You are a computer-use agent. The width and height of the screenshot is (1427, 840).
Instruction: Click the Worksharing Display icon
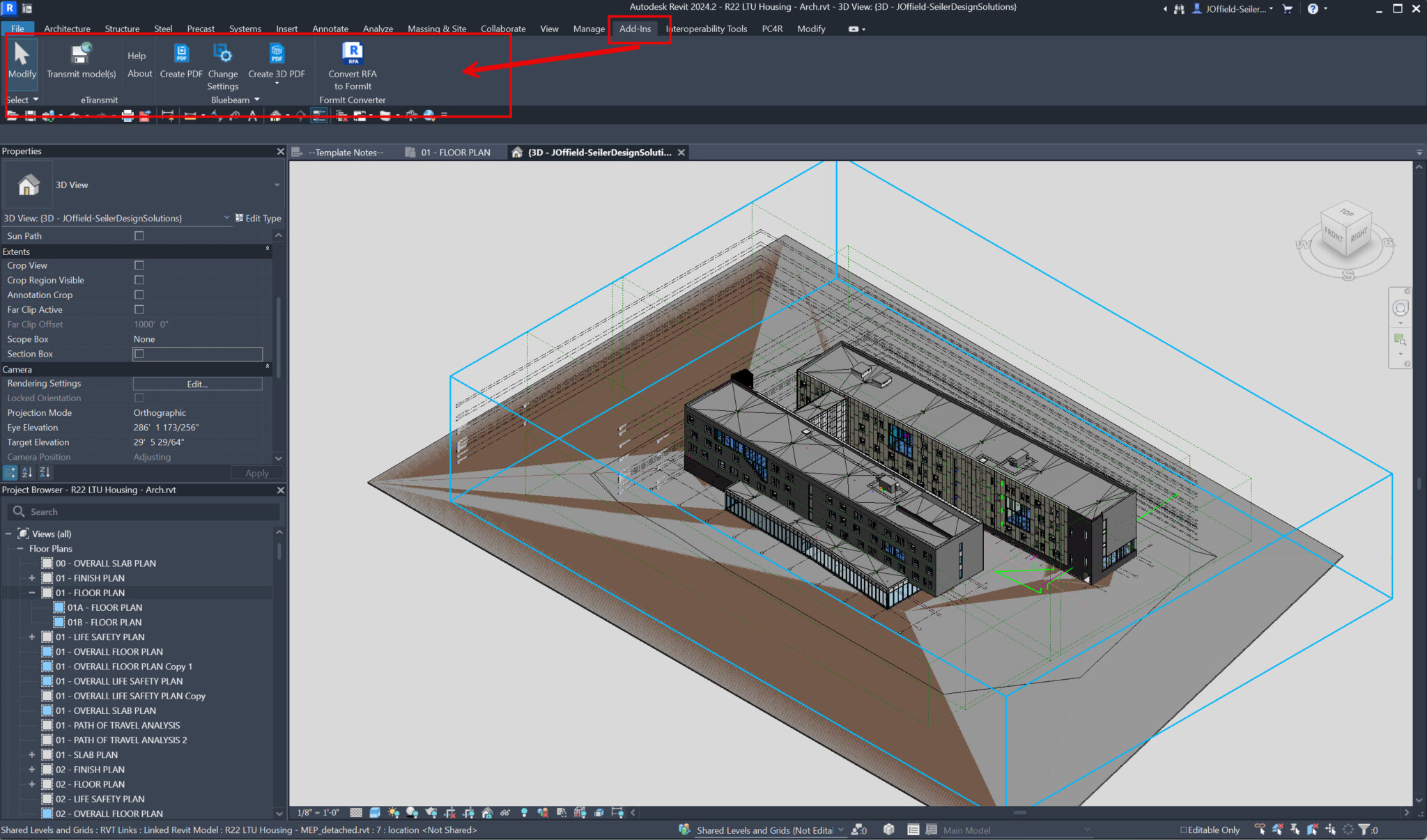(543, 813)
